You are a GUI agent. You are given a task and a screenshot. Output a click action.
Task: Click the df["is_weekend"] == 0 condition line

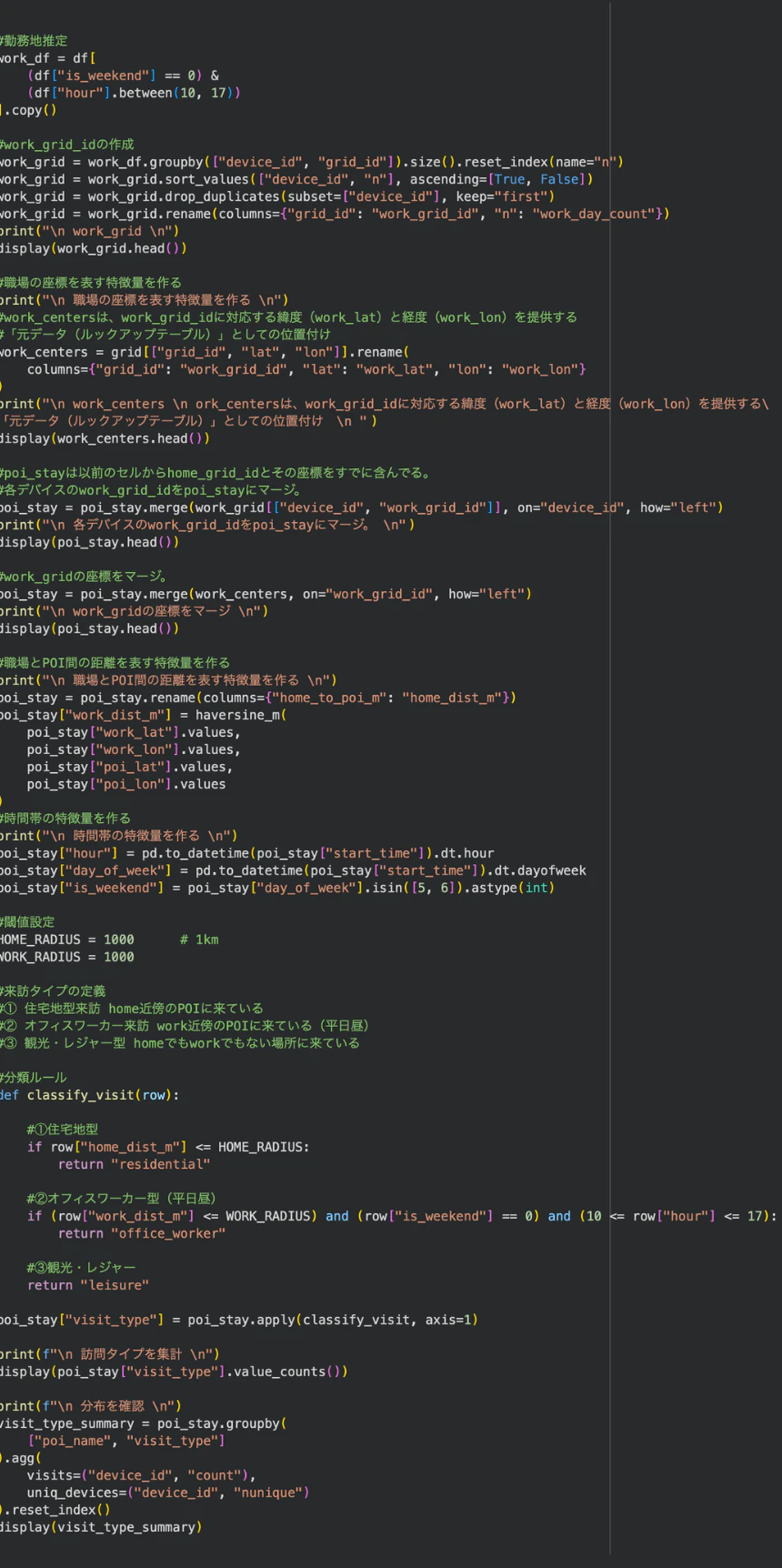pyautogui.click(x=123, y=75)
